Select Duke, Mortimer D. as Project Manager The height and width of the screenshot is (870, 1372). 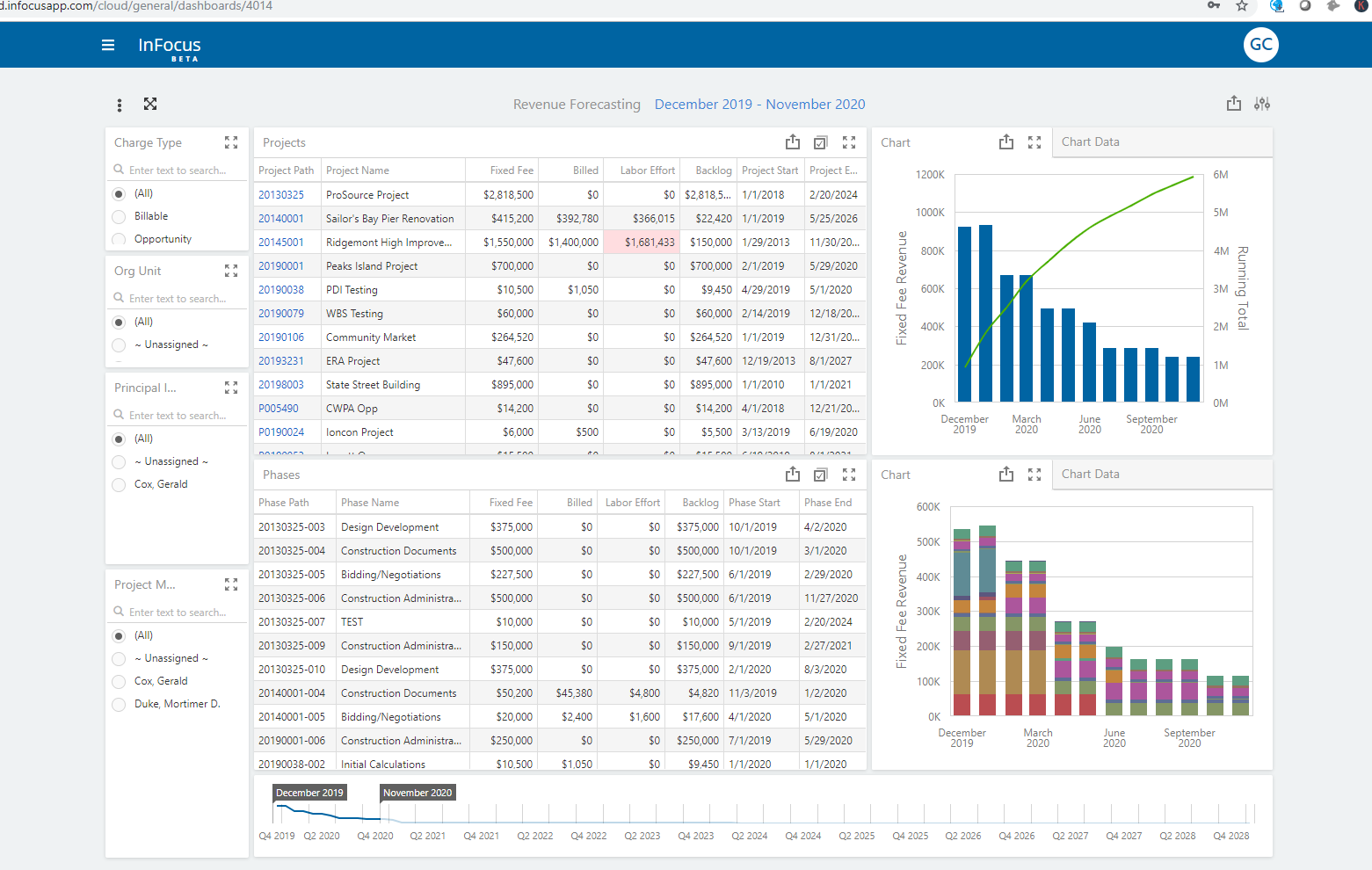pyautogui.click(x=119, y=704)
